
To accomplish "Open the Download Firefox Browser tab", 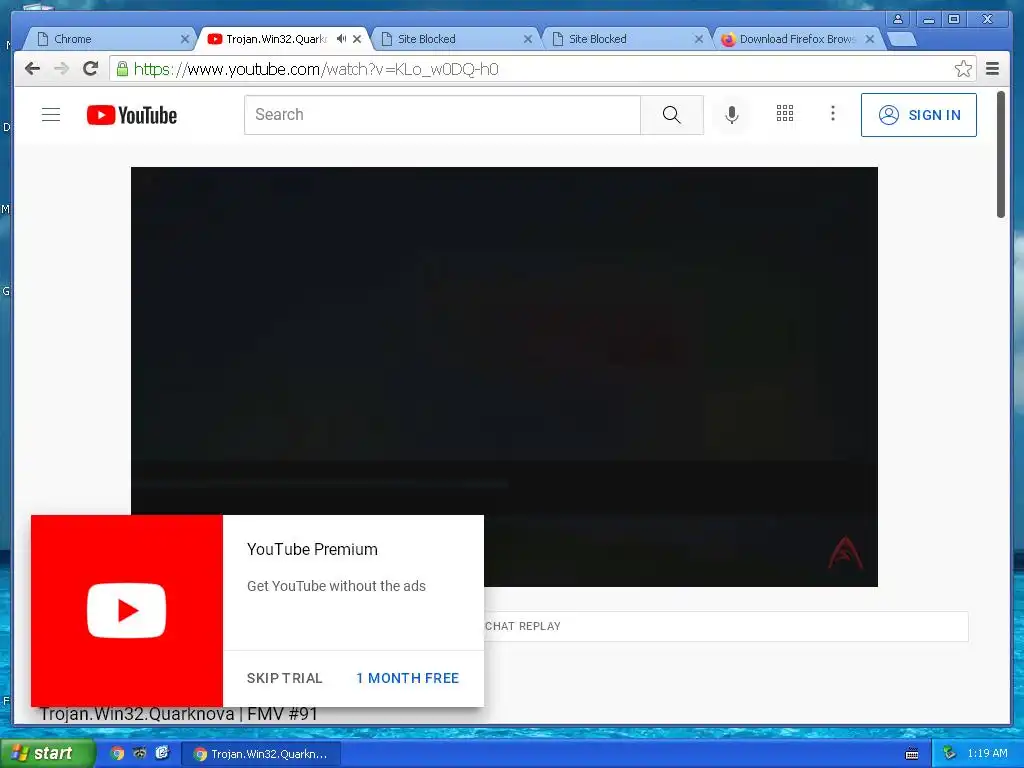I will point(797,39).
